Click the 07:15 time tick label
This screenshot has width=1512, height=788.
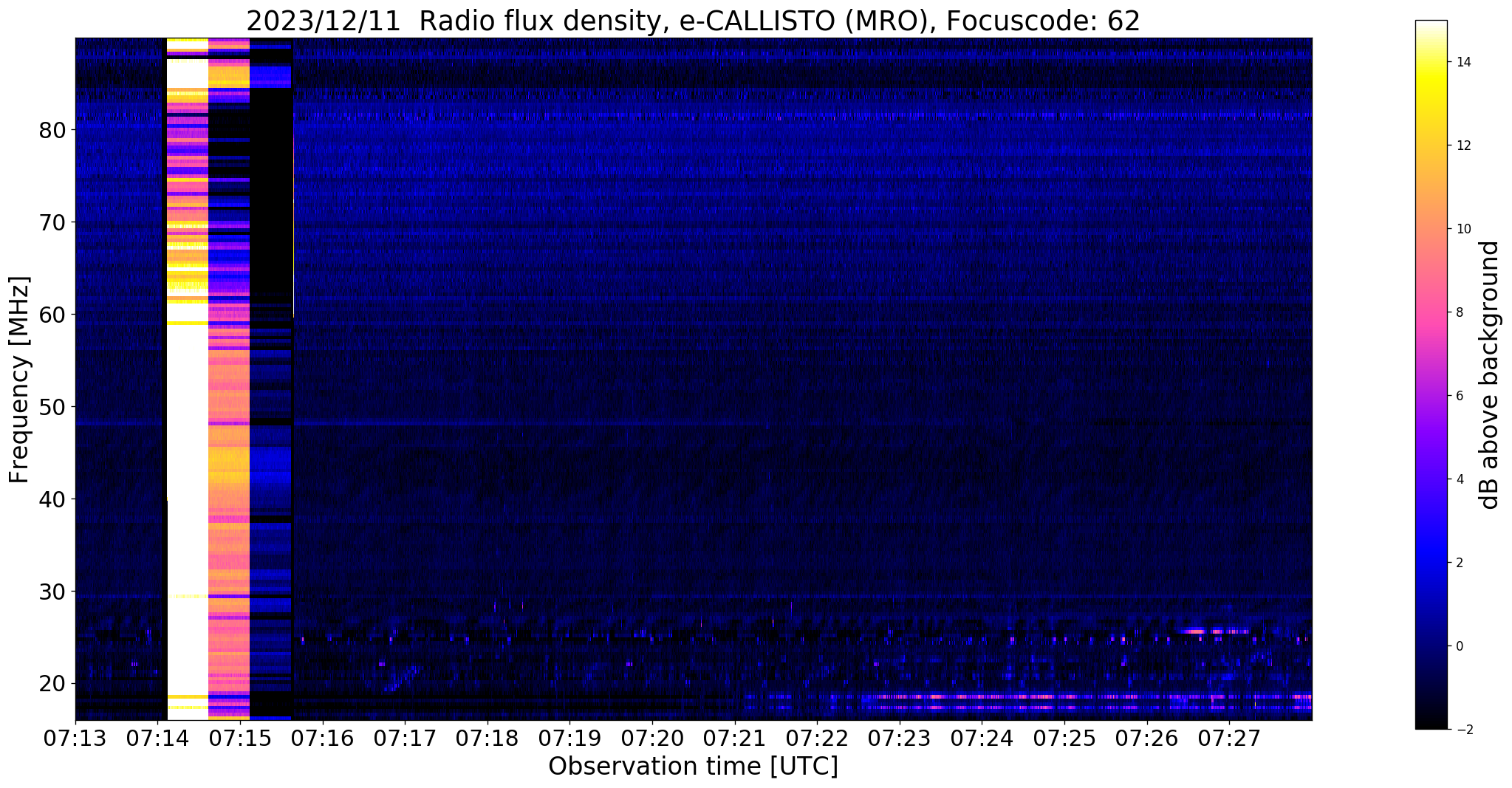tap(240, 739)
